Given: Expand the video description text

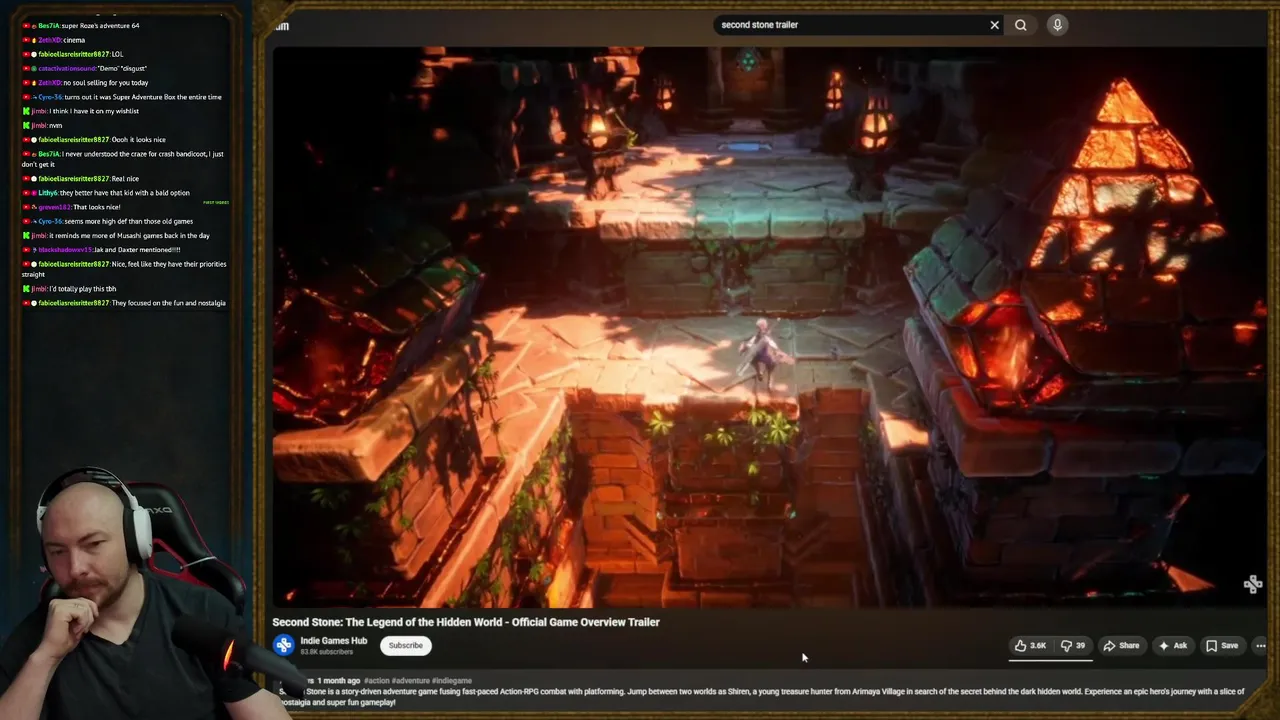Looking at the screenshot, I should coord(762,697).
